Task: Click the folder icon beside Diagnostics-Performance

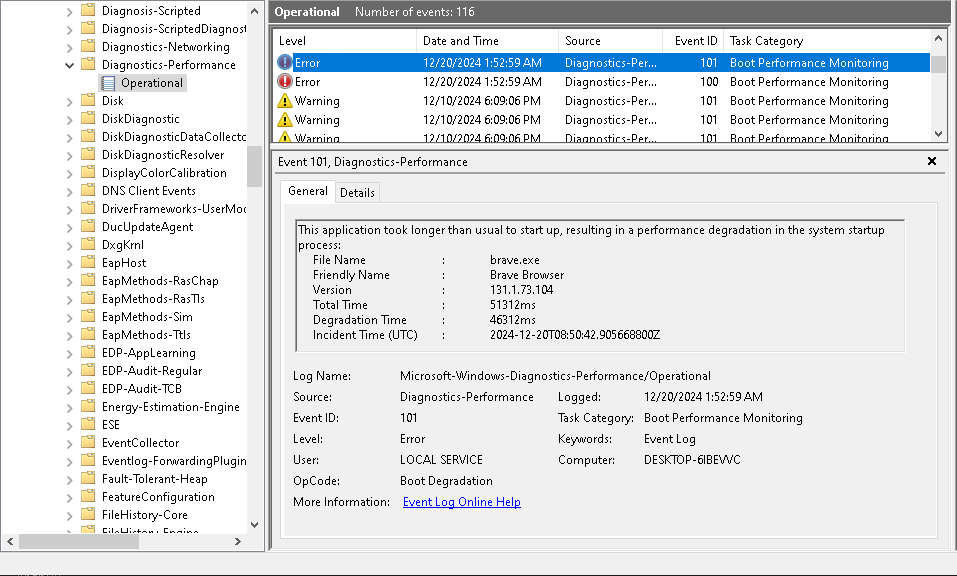Action: (x=88, y=64)
